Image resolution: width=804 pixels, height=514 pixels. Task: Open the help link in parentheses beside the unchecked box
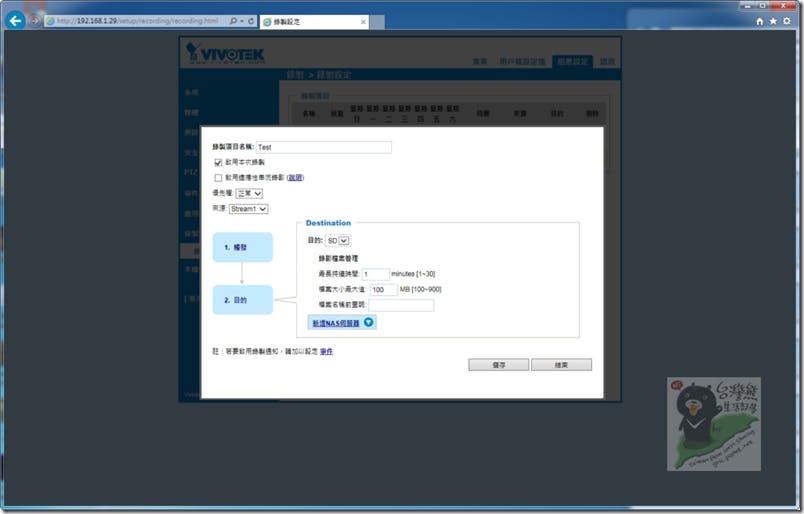pyautogui.click(x=295, y=177)
